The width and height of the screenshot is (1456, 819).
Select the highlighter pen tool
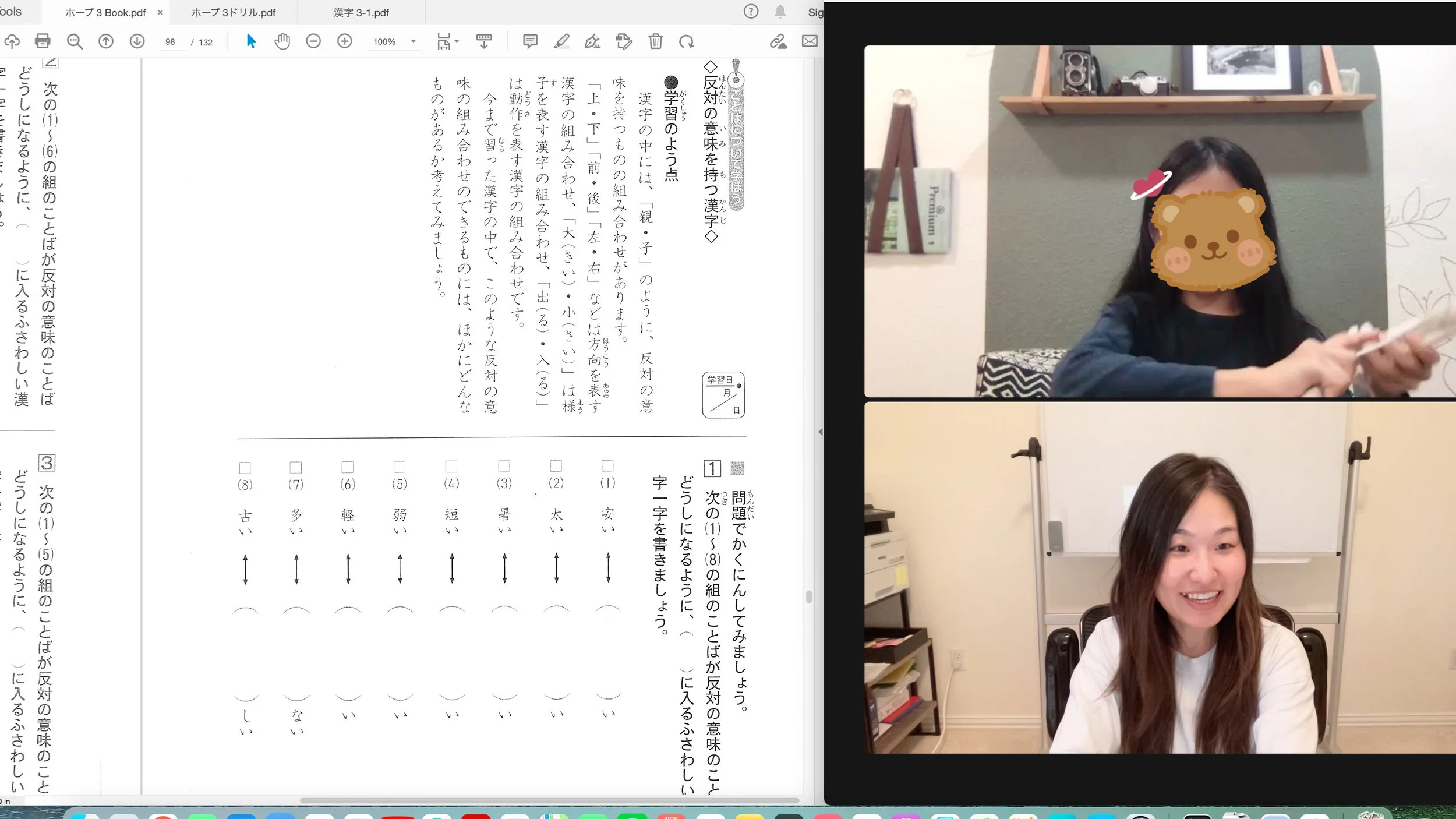[x=561, y=41]
